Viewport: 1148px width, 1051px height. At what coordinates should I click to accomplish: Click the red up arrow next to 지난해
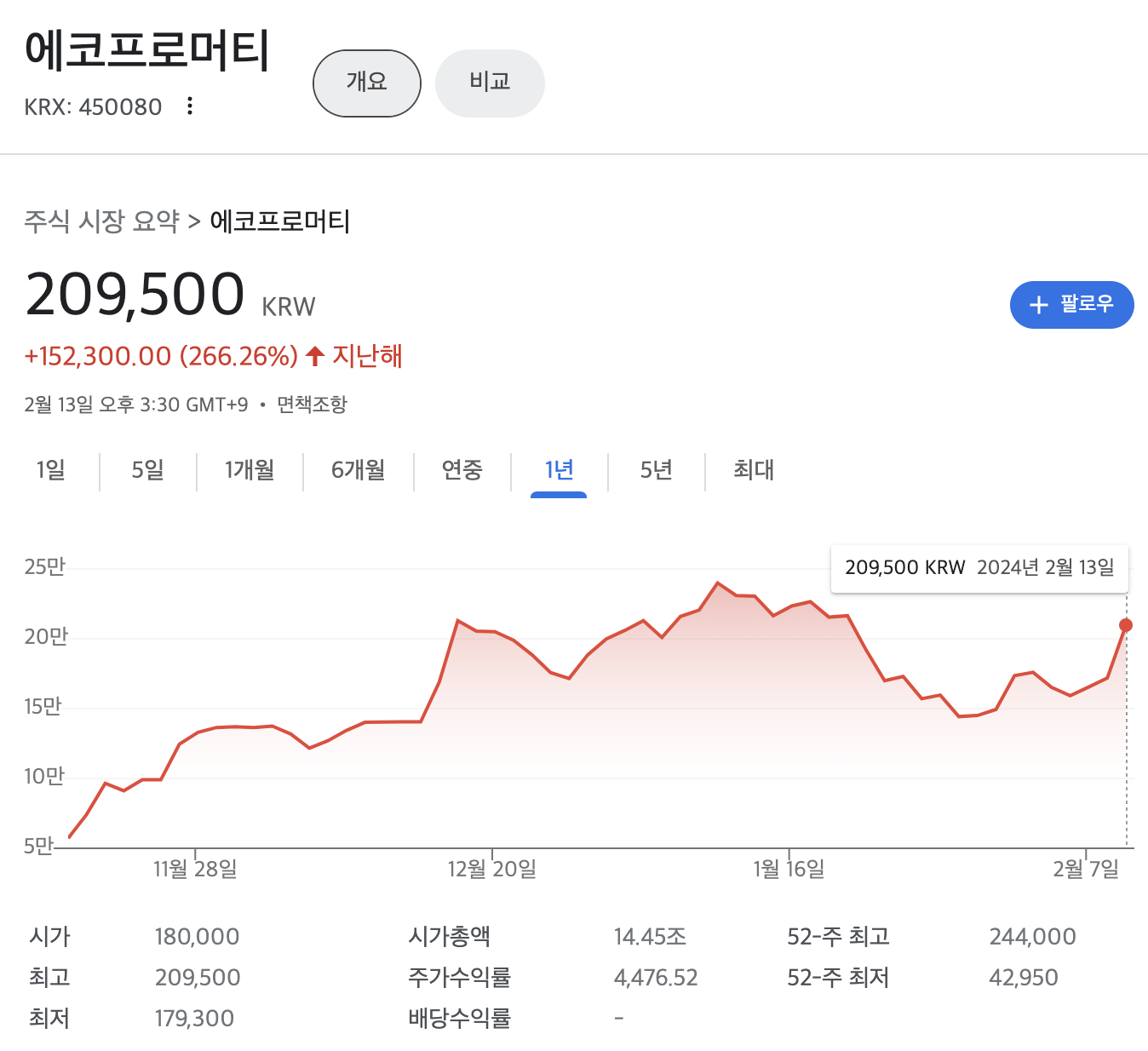315,356
